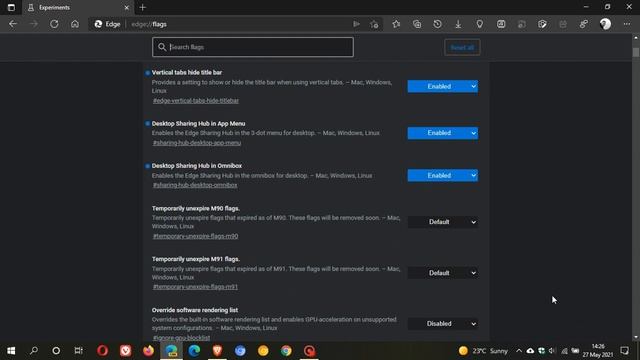640x360 pixels.
Task: Open dropdown for Desktop Sharing Hub in Omnibox
Action: click(442, 176)
